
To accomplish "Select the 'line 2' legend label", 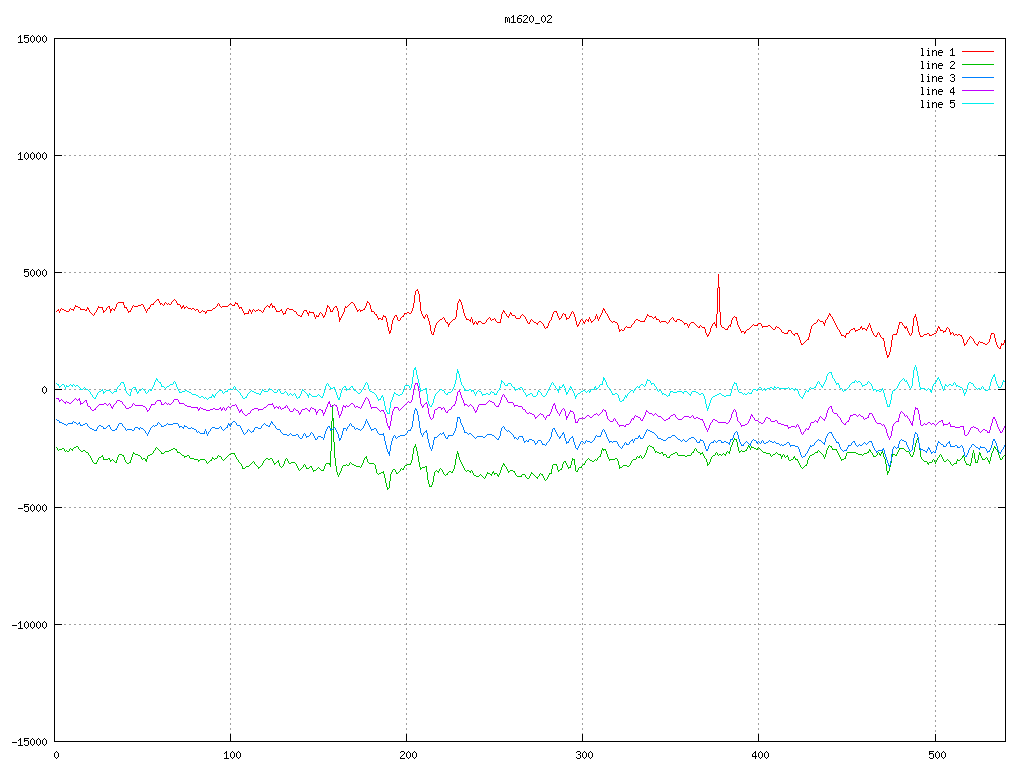I will (x=937, y=65).
